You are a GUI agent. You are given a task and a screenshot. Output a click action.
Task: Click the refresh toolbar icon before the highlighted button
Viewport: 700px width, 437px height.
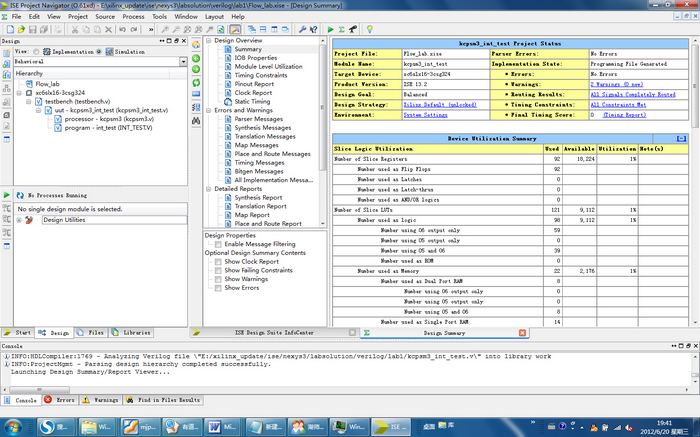coord(221,29)
